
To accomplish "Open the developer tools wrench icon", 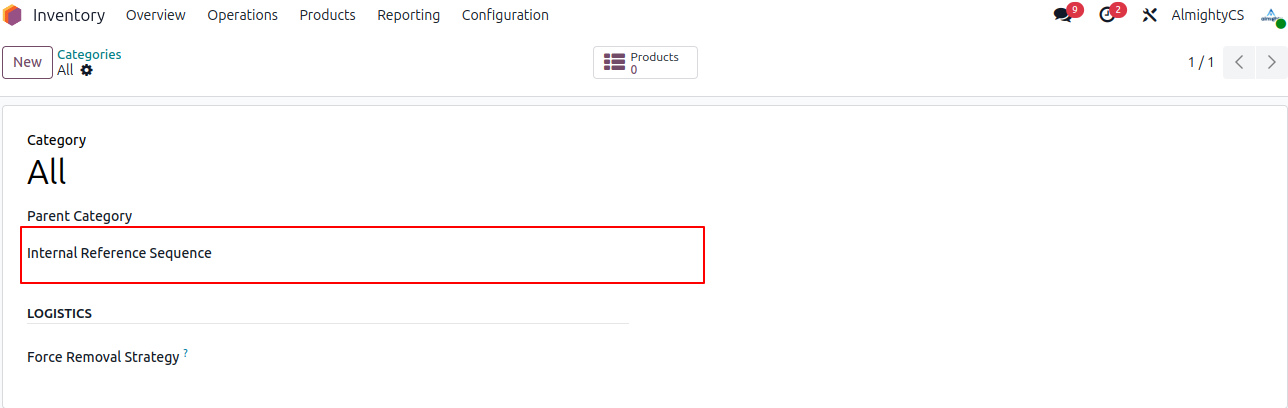I will point(1149,15).
